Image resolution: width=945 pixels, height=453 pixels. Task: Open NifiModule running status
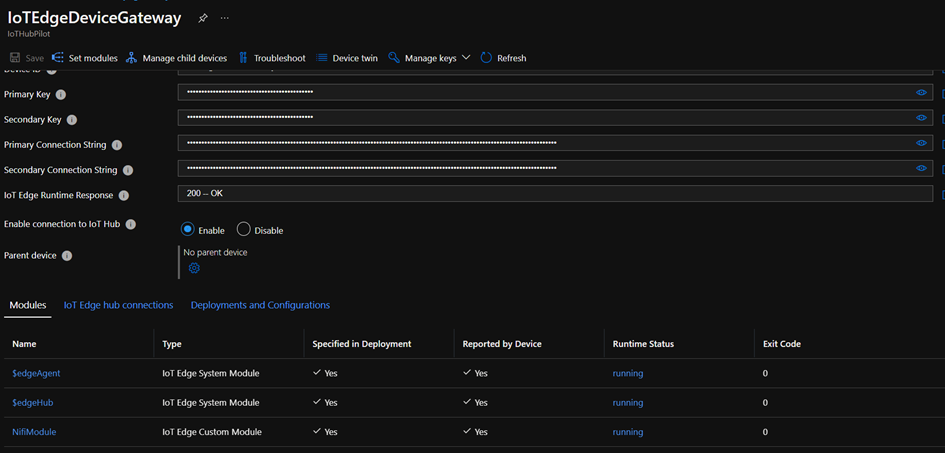point(628,433)
